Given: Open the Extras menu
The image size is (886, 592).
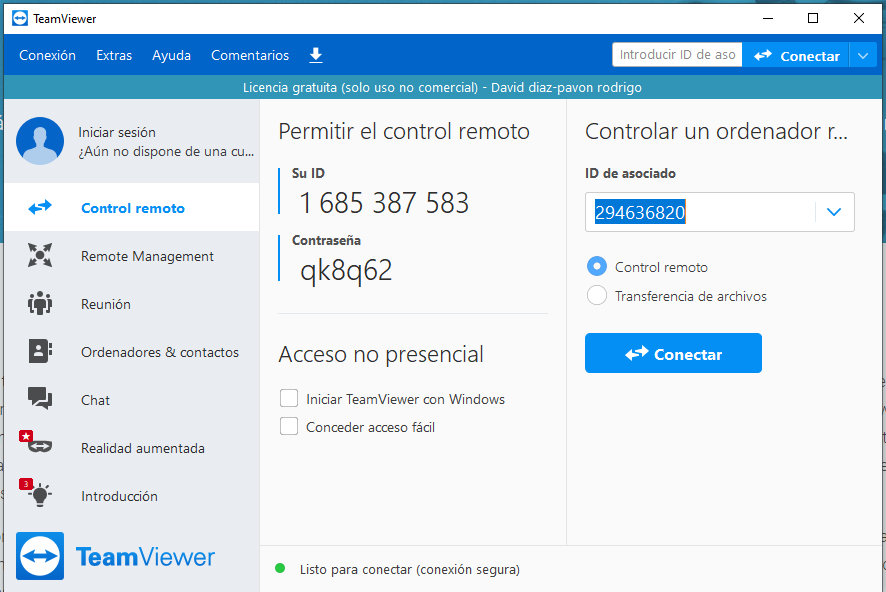Looking at the screenshot, I should click(x=114, y=56).
